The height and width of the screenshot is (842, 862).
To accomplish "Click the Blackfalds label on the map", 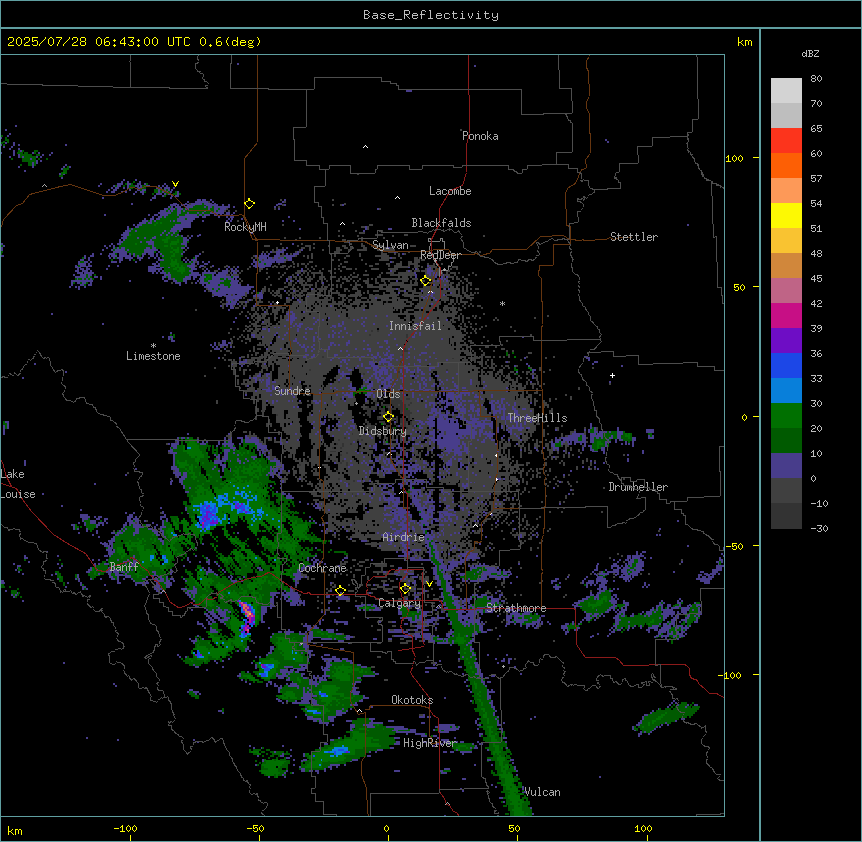I will click(441, 223).
